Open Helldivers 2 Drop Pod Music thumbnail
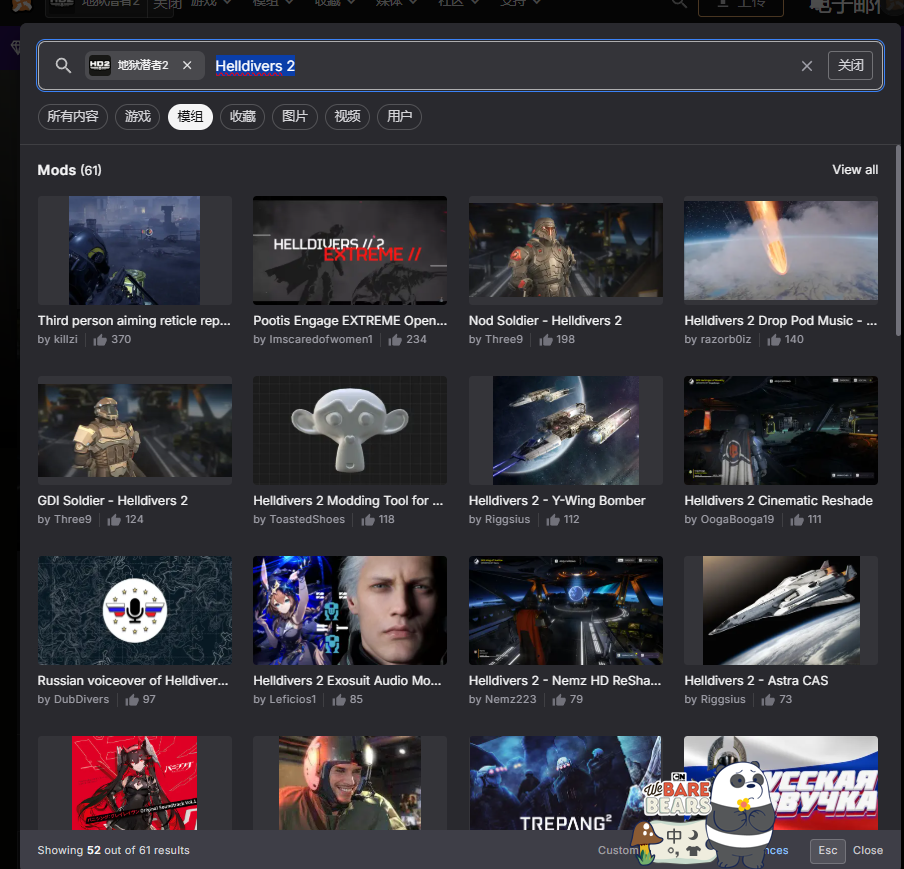The width and height of the screenshot is (904, 869). click(781, 250)
